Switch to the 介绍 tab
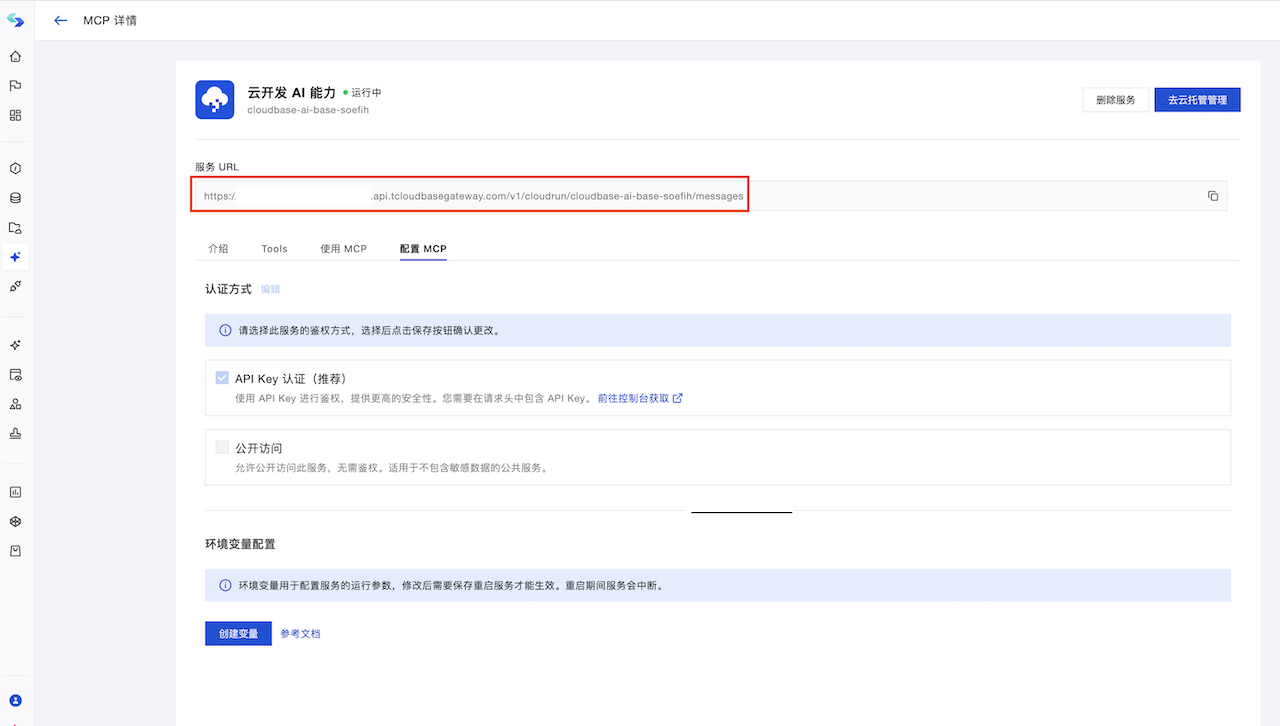 218,249
